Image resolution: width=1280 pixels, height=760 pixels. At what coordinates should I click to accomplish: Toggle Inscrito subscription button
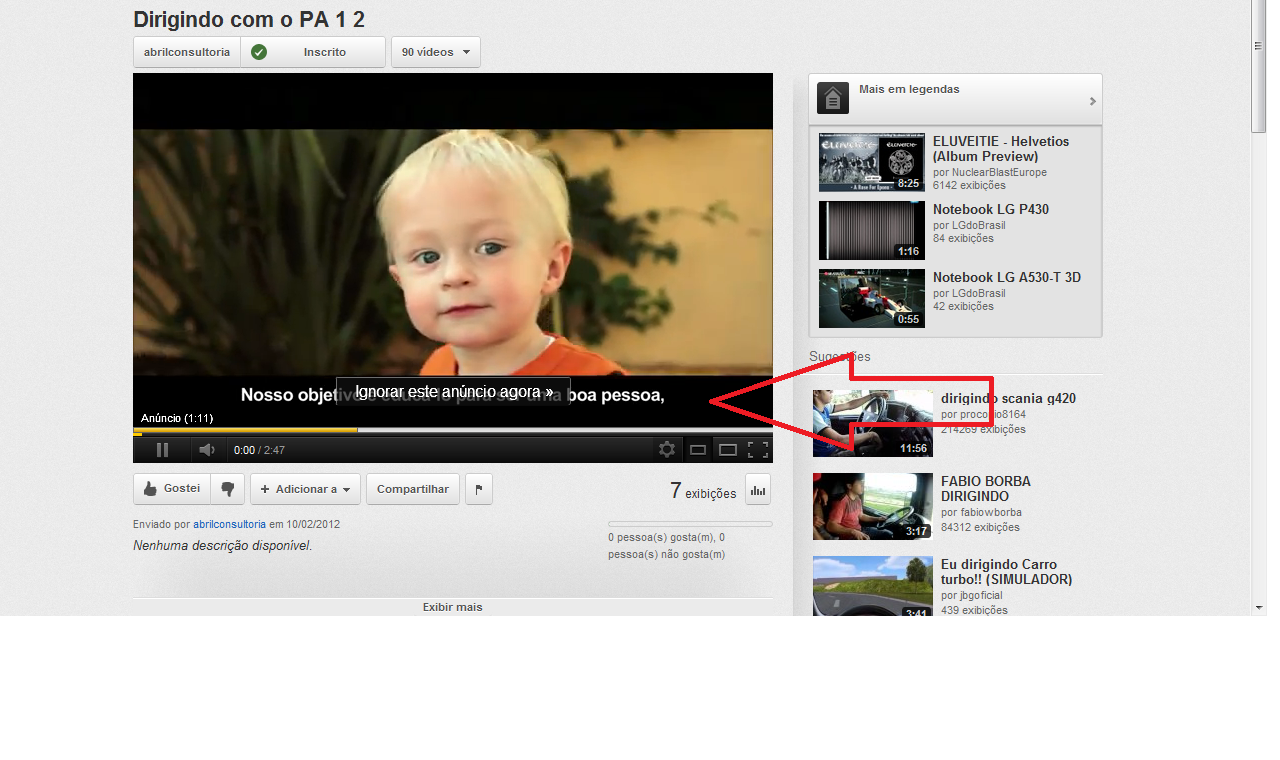click(x=313, y=52)
